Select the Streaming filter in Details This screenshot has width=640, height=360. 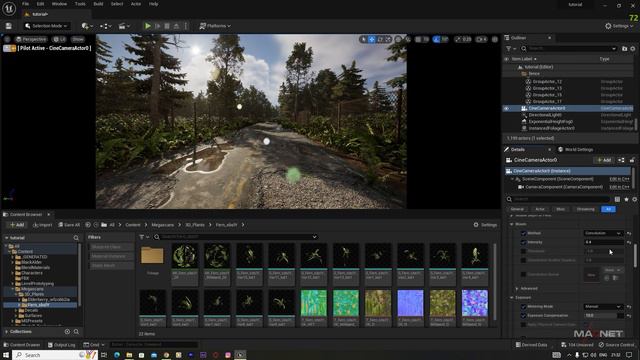pos(585,209)
